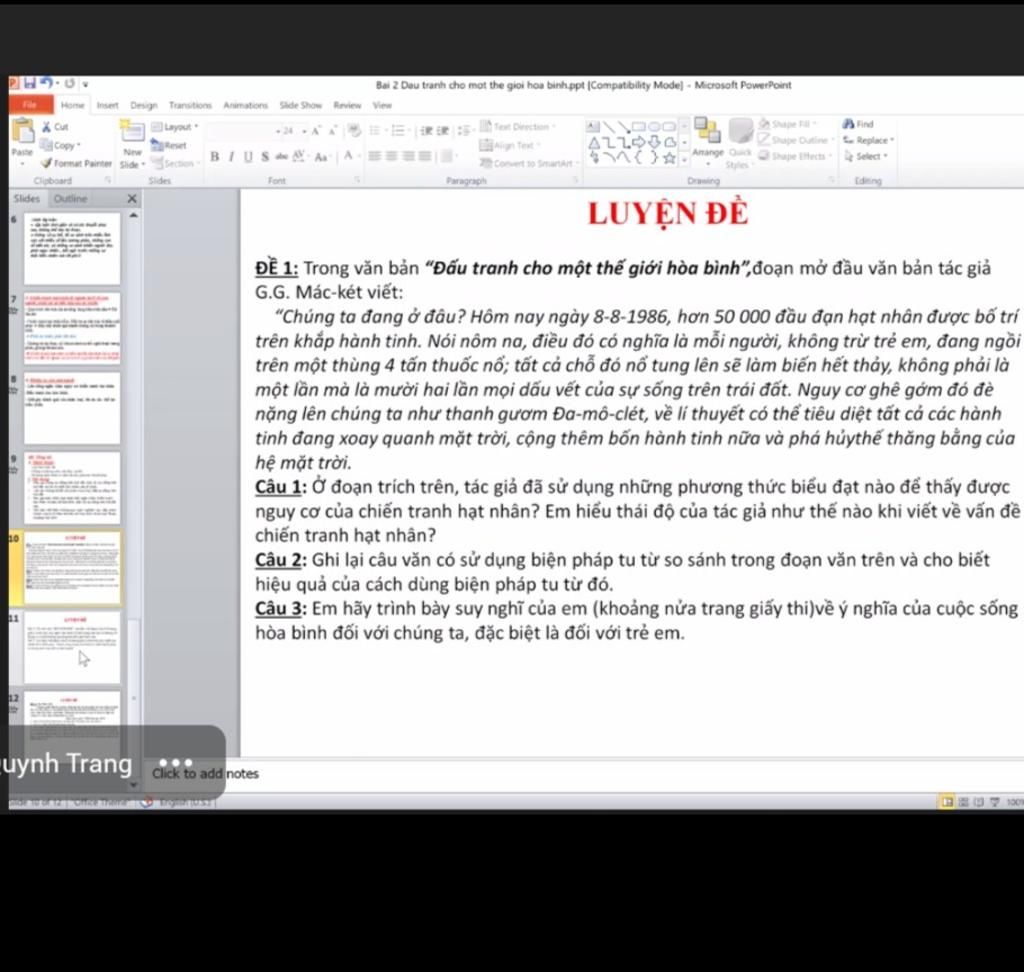Image resolution: width=1024 pixels, height=972 pixels.
Task: Click Find in Editing group
Action: click(x=859, y=124)
